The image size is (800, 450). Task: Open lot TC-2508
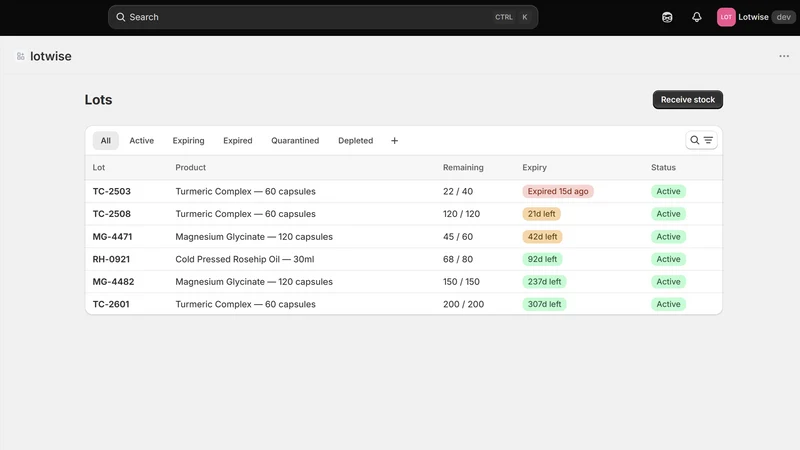111,214
